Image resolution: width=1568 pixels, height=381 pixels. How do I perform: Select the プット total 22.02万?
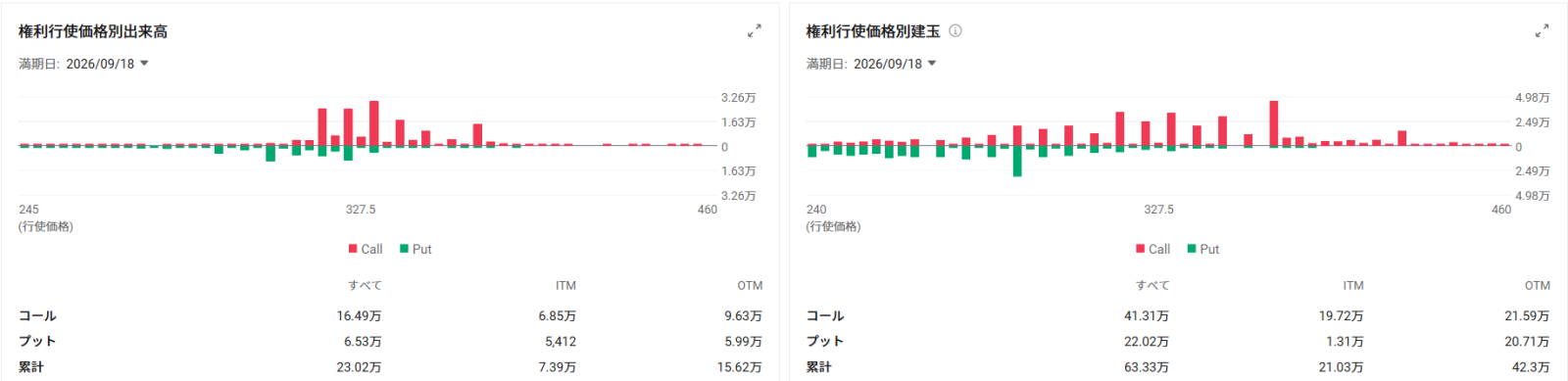pos(1147,341)
